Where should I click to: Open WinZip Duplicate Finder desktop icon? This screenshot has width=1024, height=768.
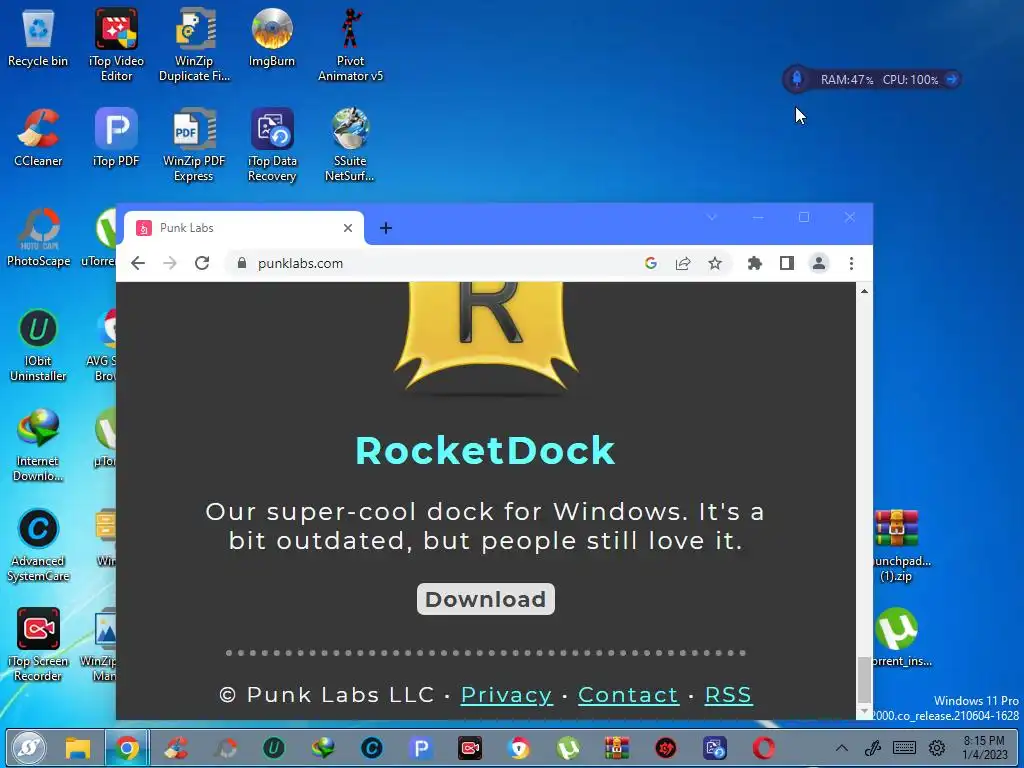point(194,44)
